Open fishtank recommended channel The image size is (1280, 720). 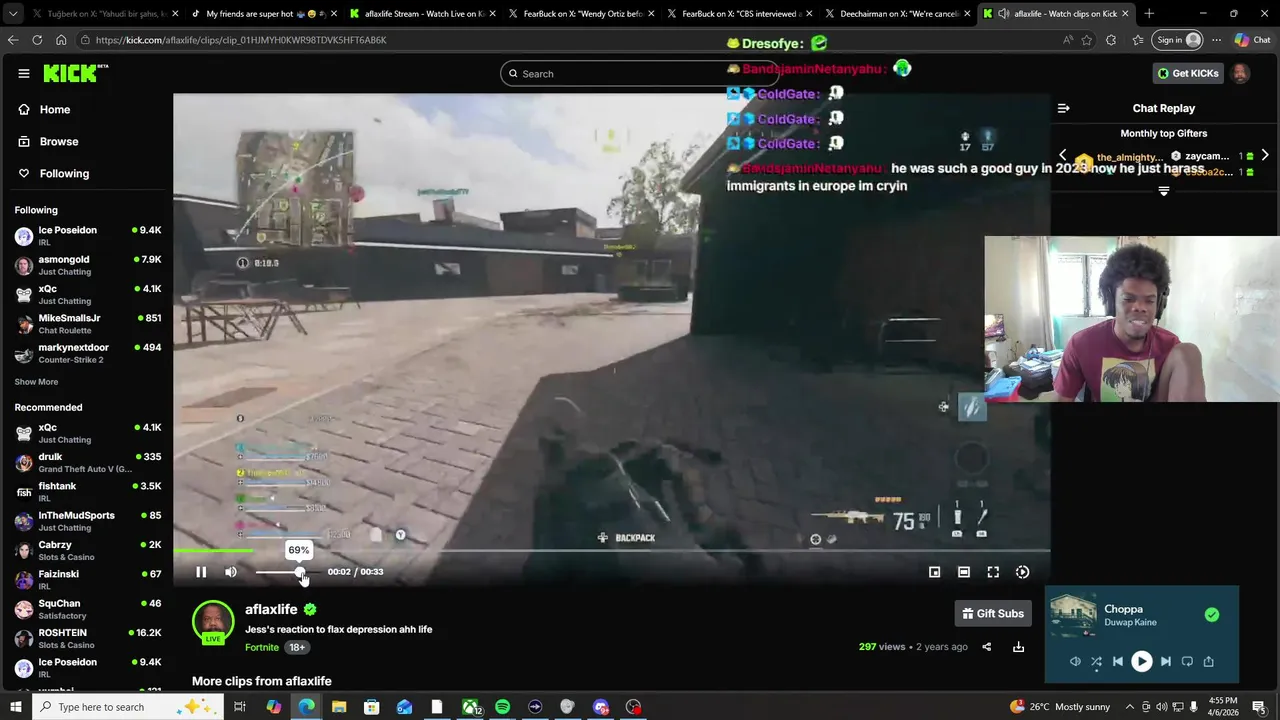click(x=87, y=492)
